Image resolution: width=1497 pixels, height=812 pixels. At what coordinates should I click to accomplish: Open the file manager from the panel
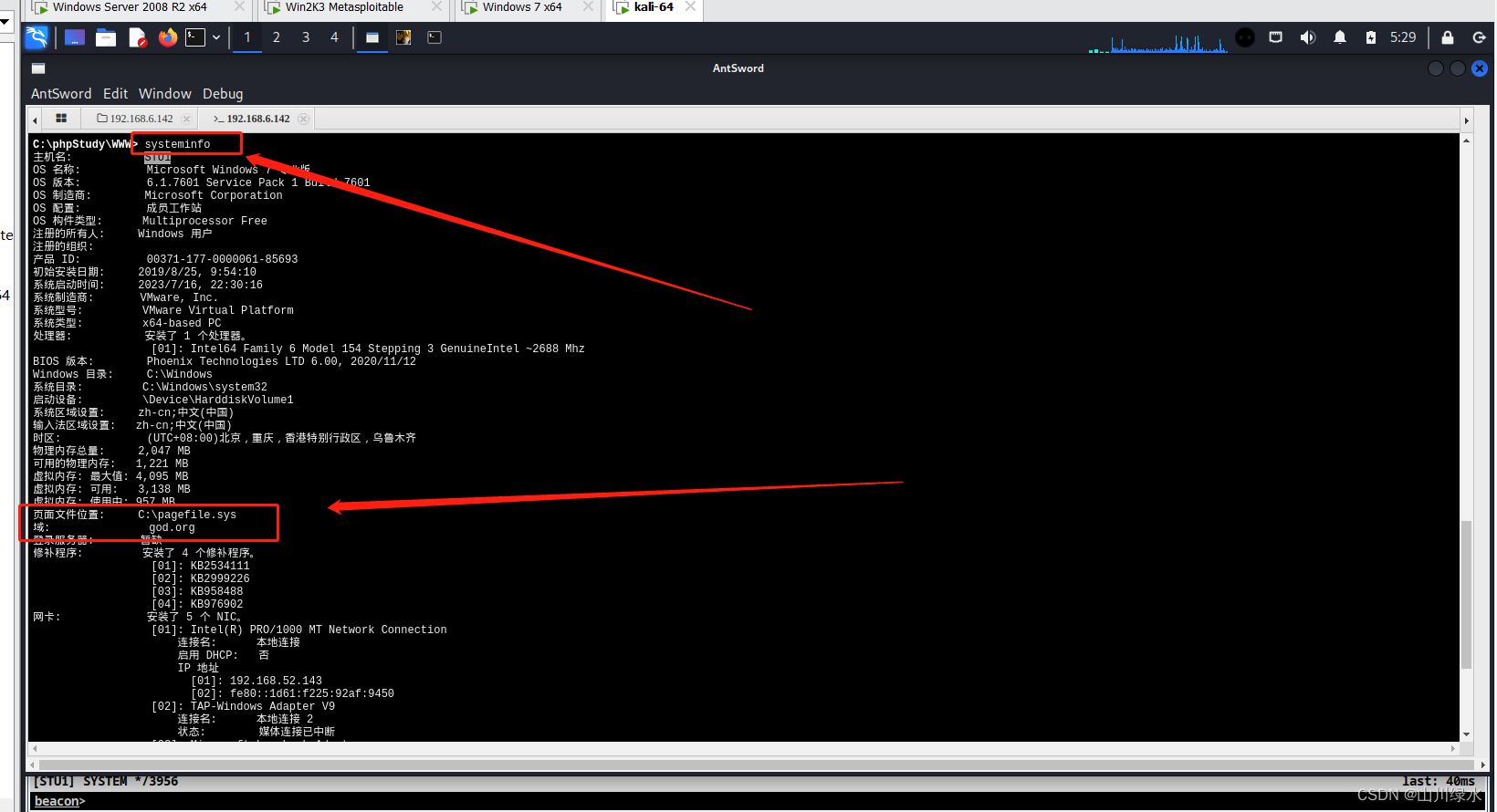(x=106, y=37)
